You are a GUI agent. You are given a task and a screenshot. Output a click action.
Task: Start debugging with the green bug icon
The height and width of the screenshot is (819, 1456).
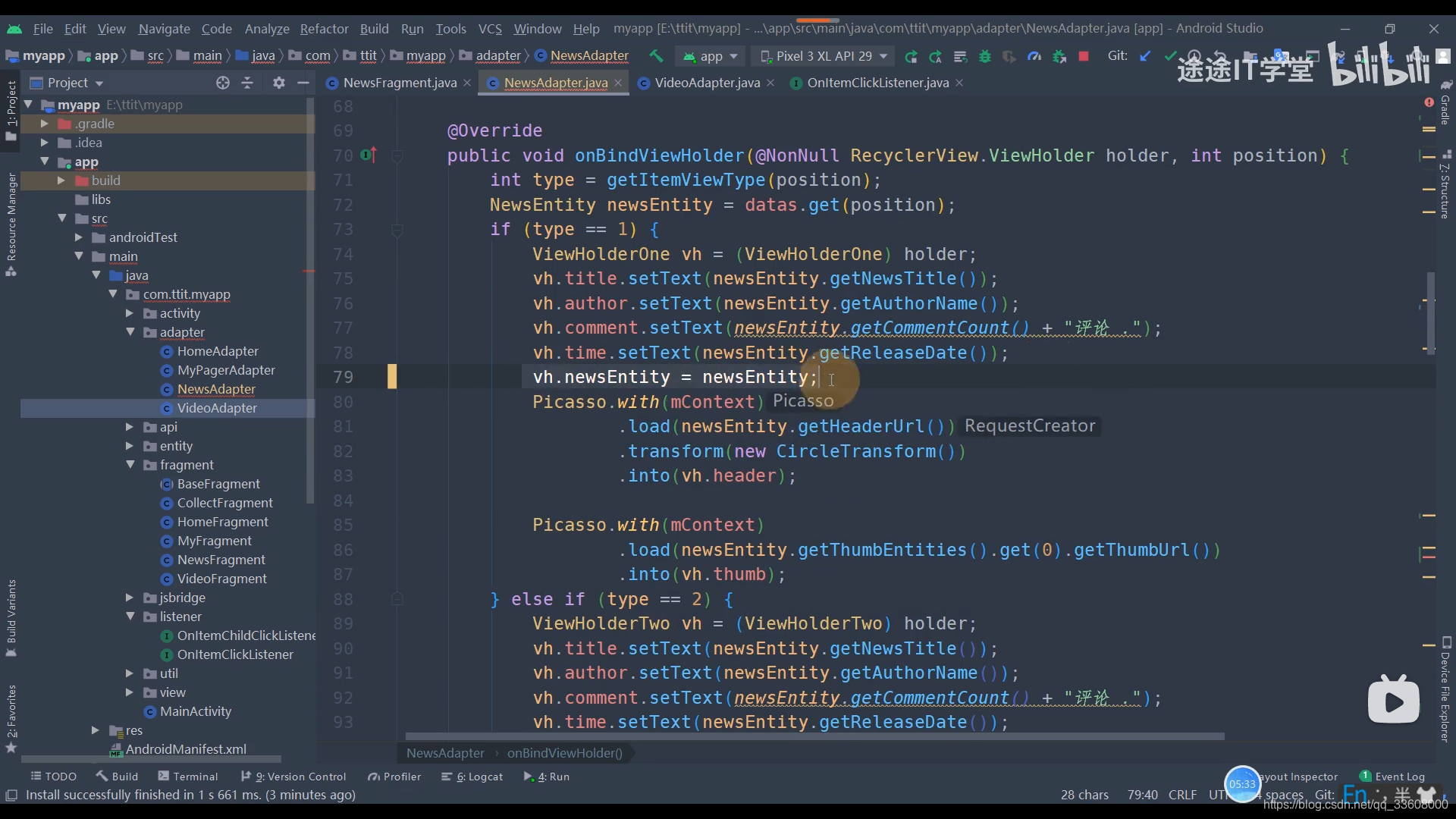pyautogui.click(x=985, y=56)
